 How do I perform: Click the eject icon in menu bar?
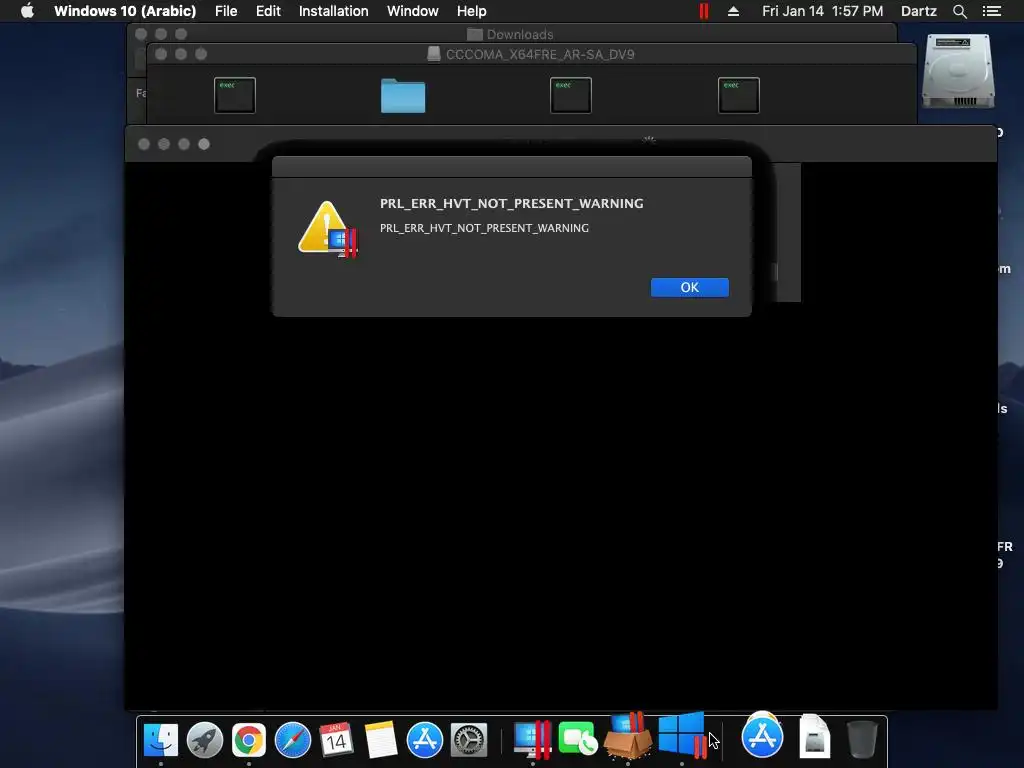(733, 11)
